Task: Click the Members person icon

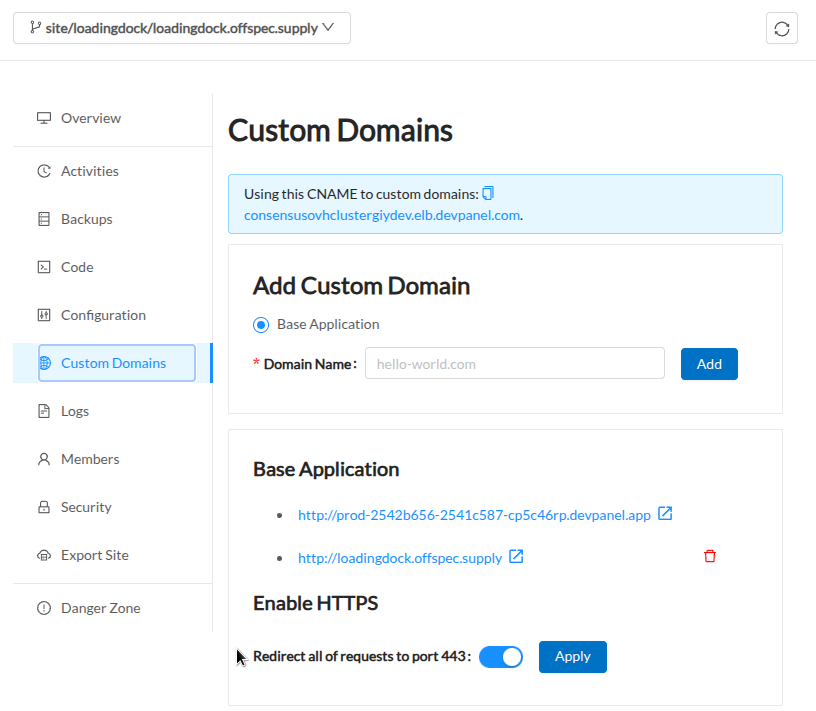Action: tap(44, 459)
